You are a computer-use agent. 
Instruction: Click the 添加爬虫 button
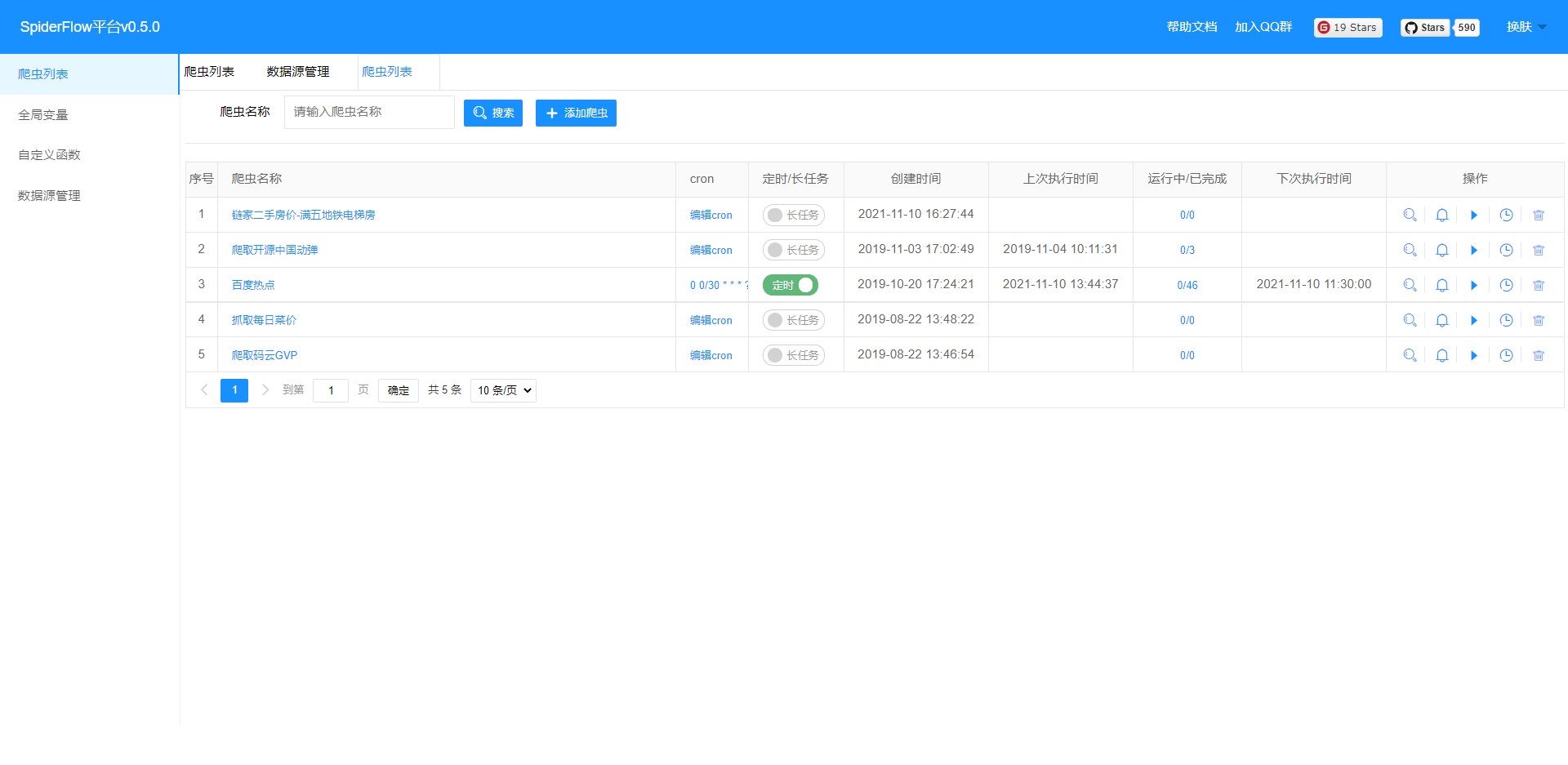(x=576, y=113)
